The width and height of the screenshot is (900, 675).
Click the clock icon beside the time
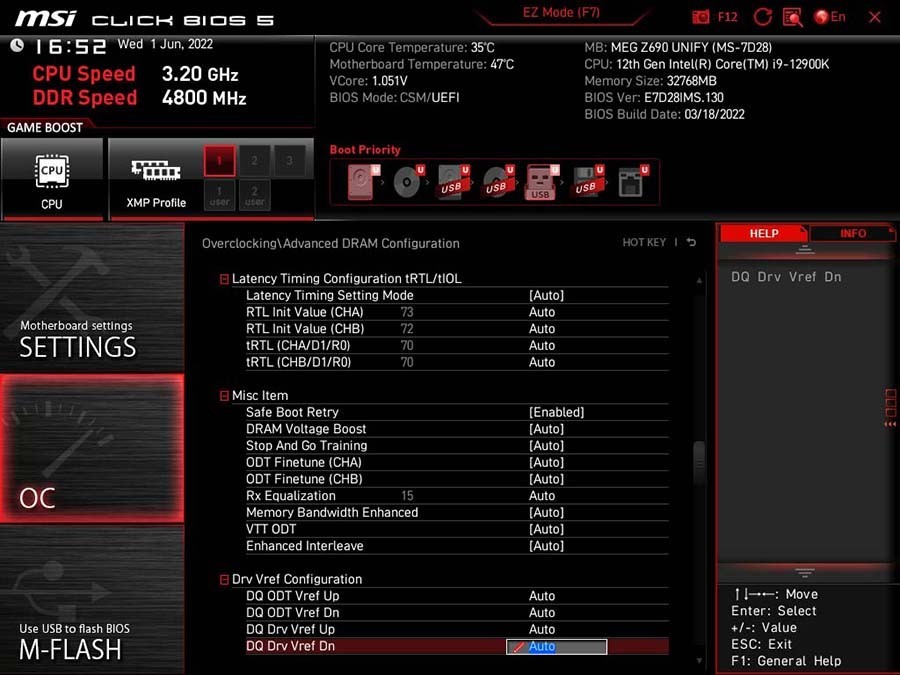17,45
